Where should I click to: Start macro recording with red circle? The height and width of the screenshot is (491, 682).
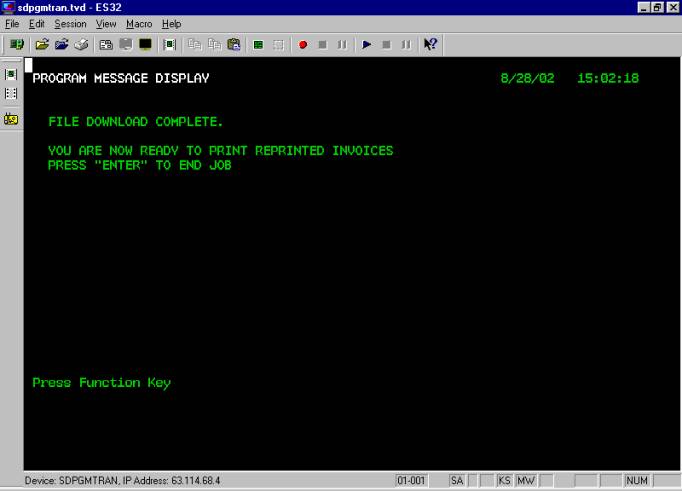tap(303, 44)
